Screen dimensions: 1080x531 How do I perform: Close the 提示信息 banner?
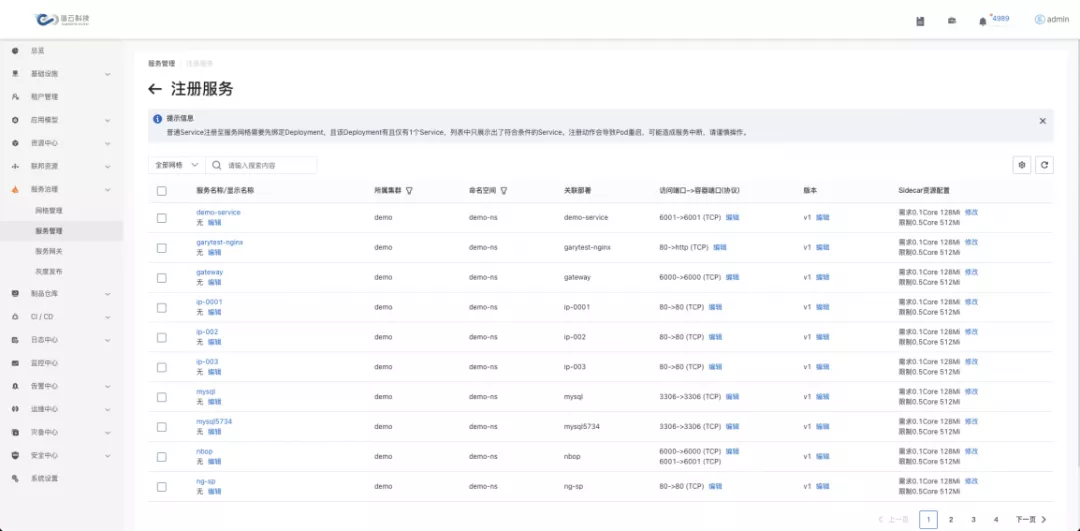point(1042,121)
